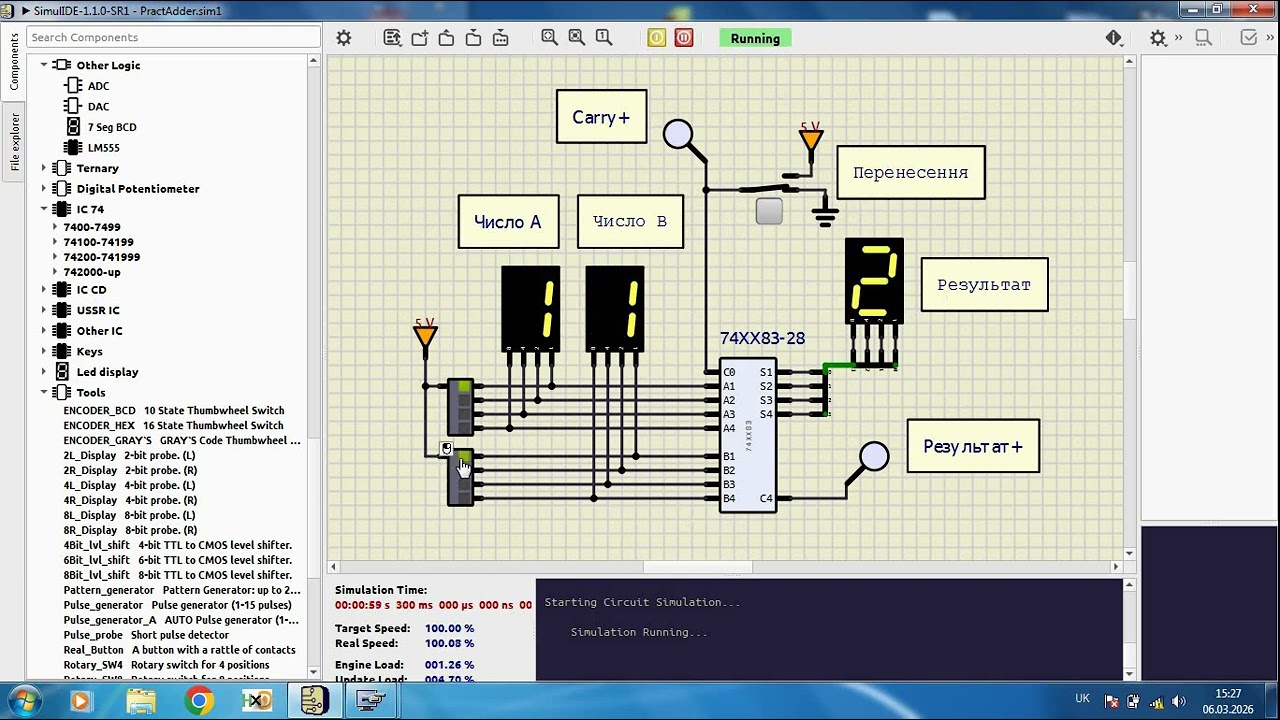Click the result seven-segment display
The image size is (1280, 720).
tap(874, 281)
